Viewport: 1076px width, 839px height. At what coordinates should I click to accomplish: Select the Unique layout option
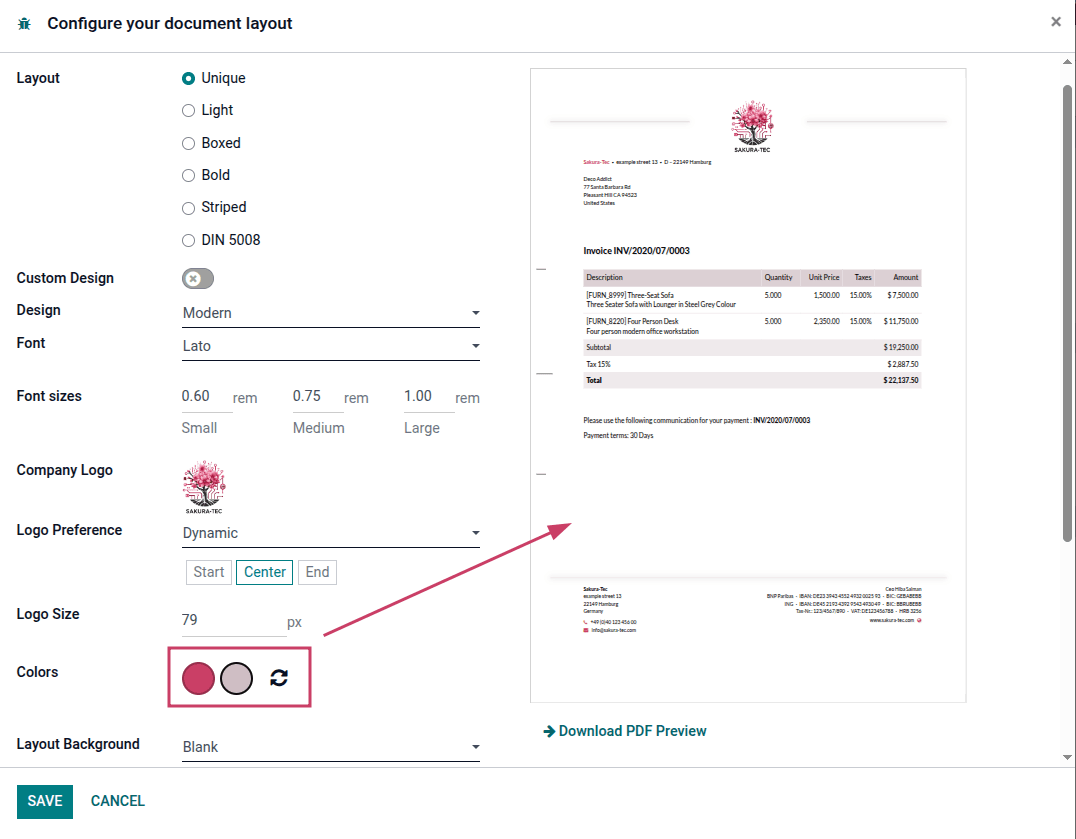[x=188, y=78]
